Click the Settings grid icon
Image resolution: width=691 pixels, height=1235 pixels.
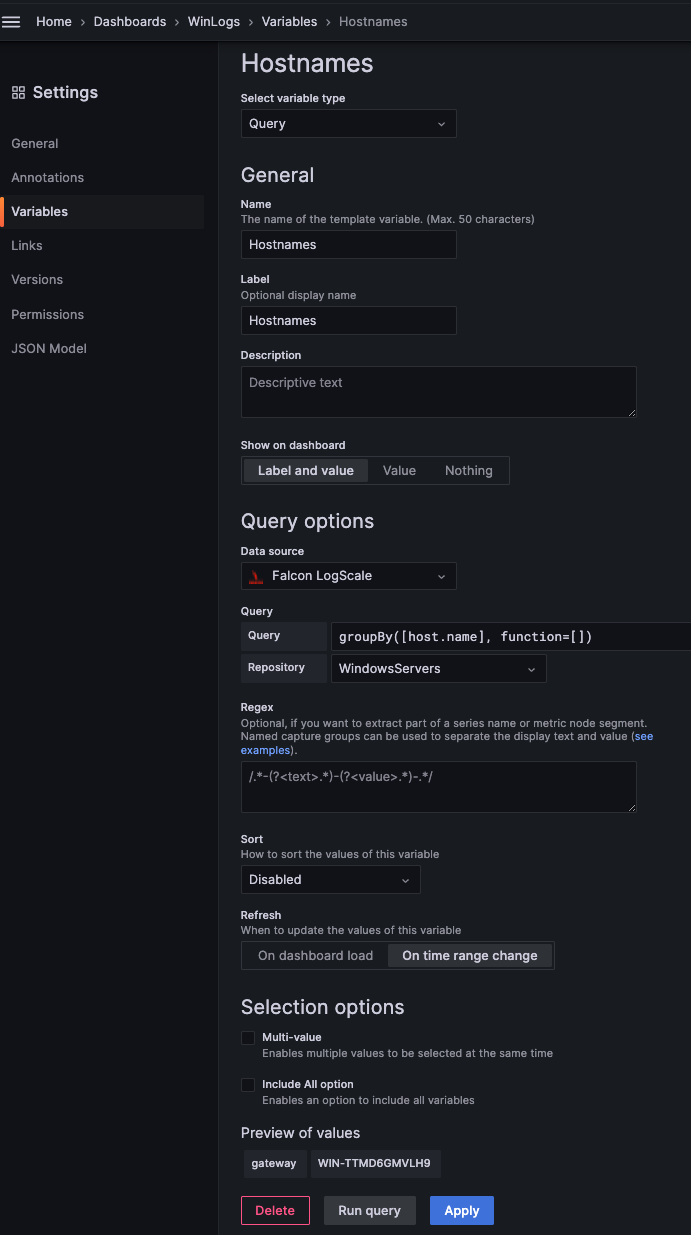click(x=18, y=93)
